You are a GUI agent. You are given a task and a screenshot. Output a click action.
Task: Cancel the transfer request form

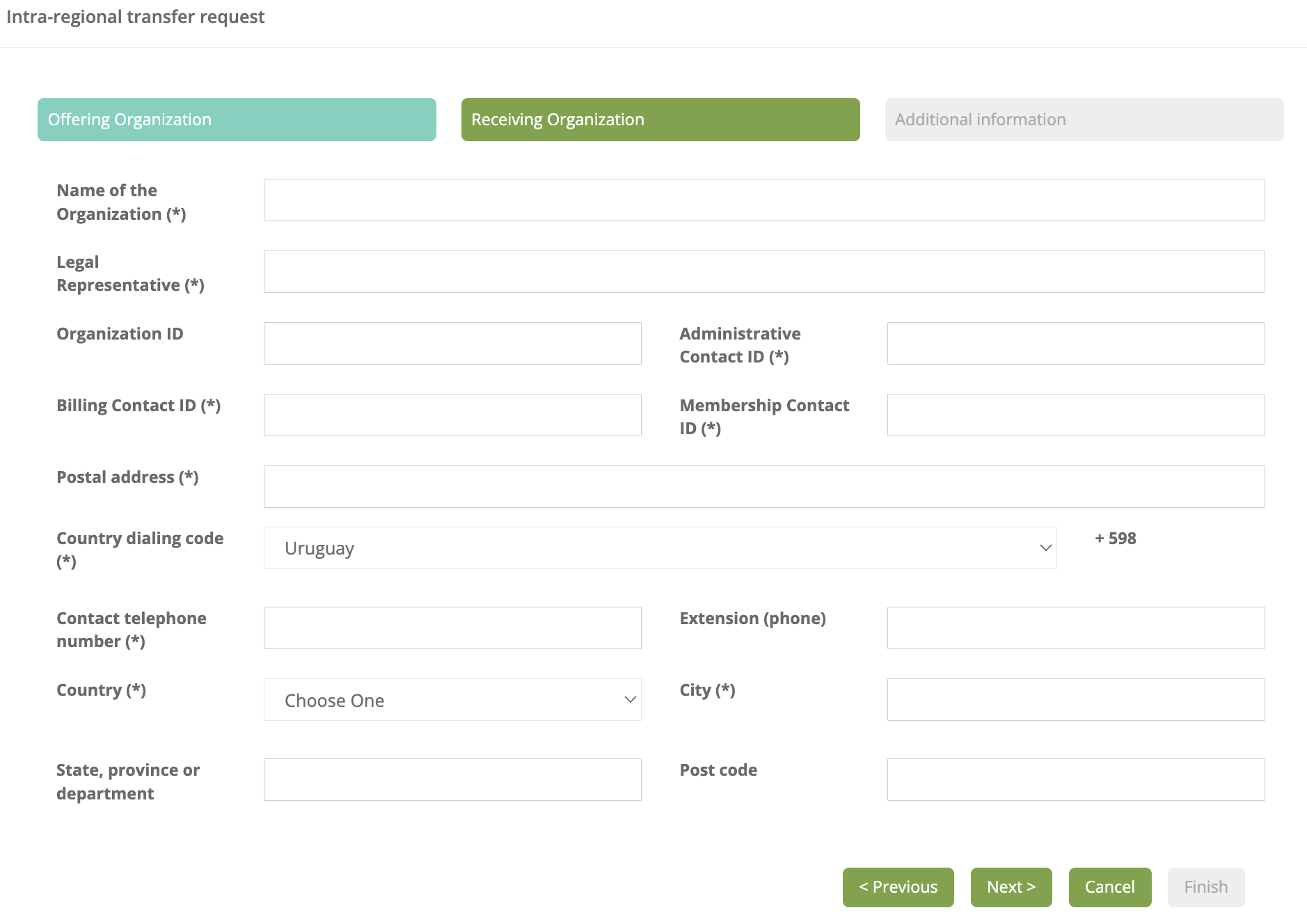point(1109,887)
